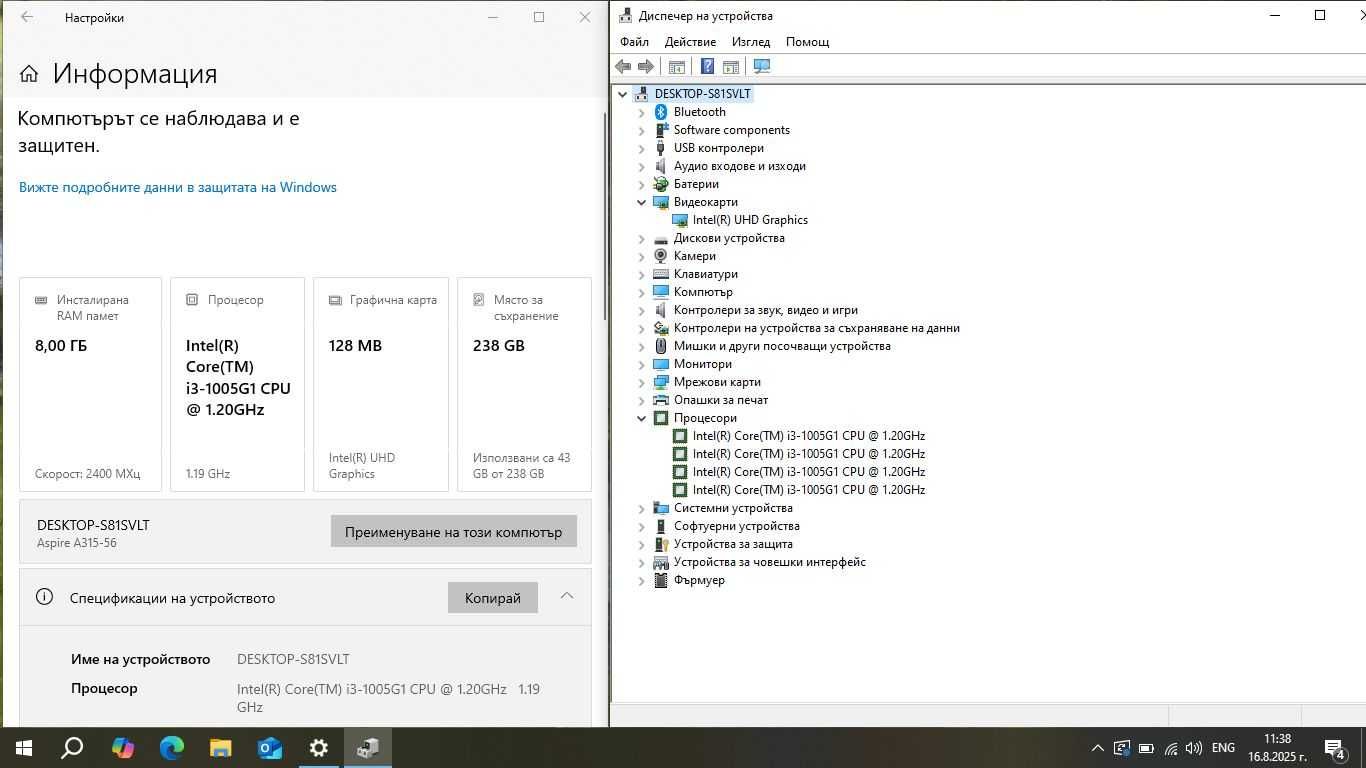Switch to Device Manager taskbar icon
Screen dimensions: 1366x768
pyautogui.click(x=367, y=748)
